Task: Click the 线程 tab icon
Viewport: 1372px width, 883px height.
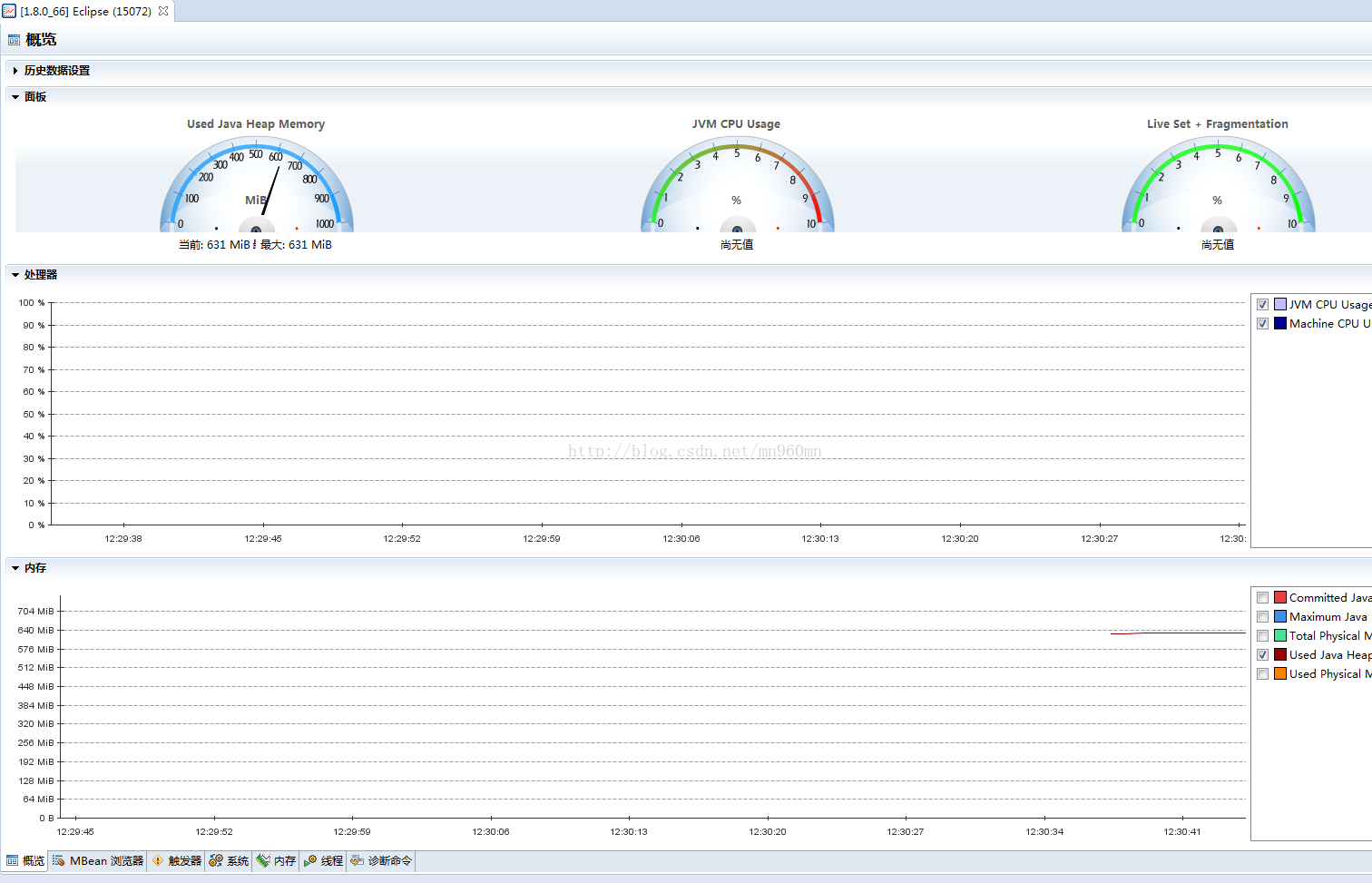Action: [310, 861]
